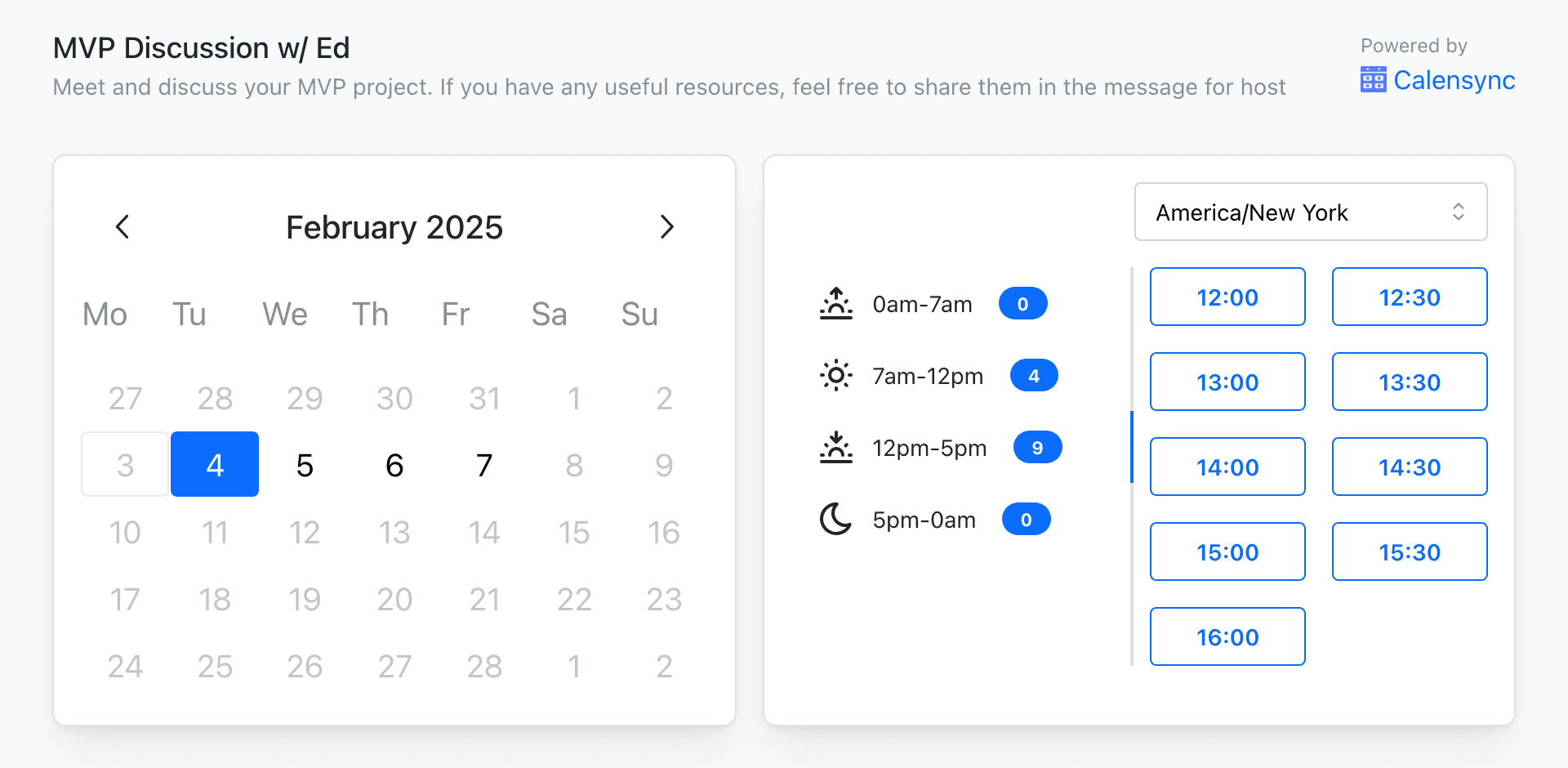1568x768 pixels.
Task: Click the moon icon for 5pm-0am
Action: pos(835,519)
